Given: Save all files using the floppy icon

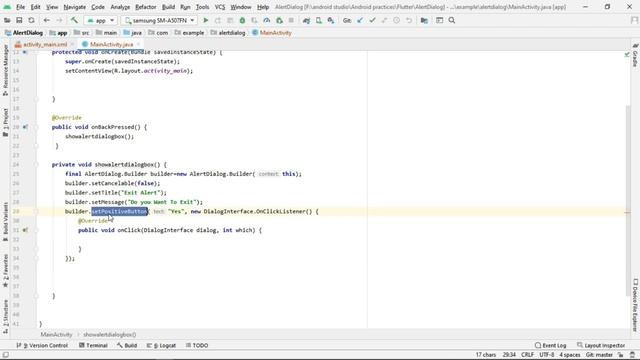Looking at the screenshot, I should [x=19, y=20].
